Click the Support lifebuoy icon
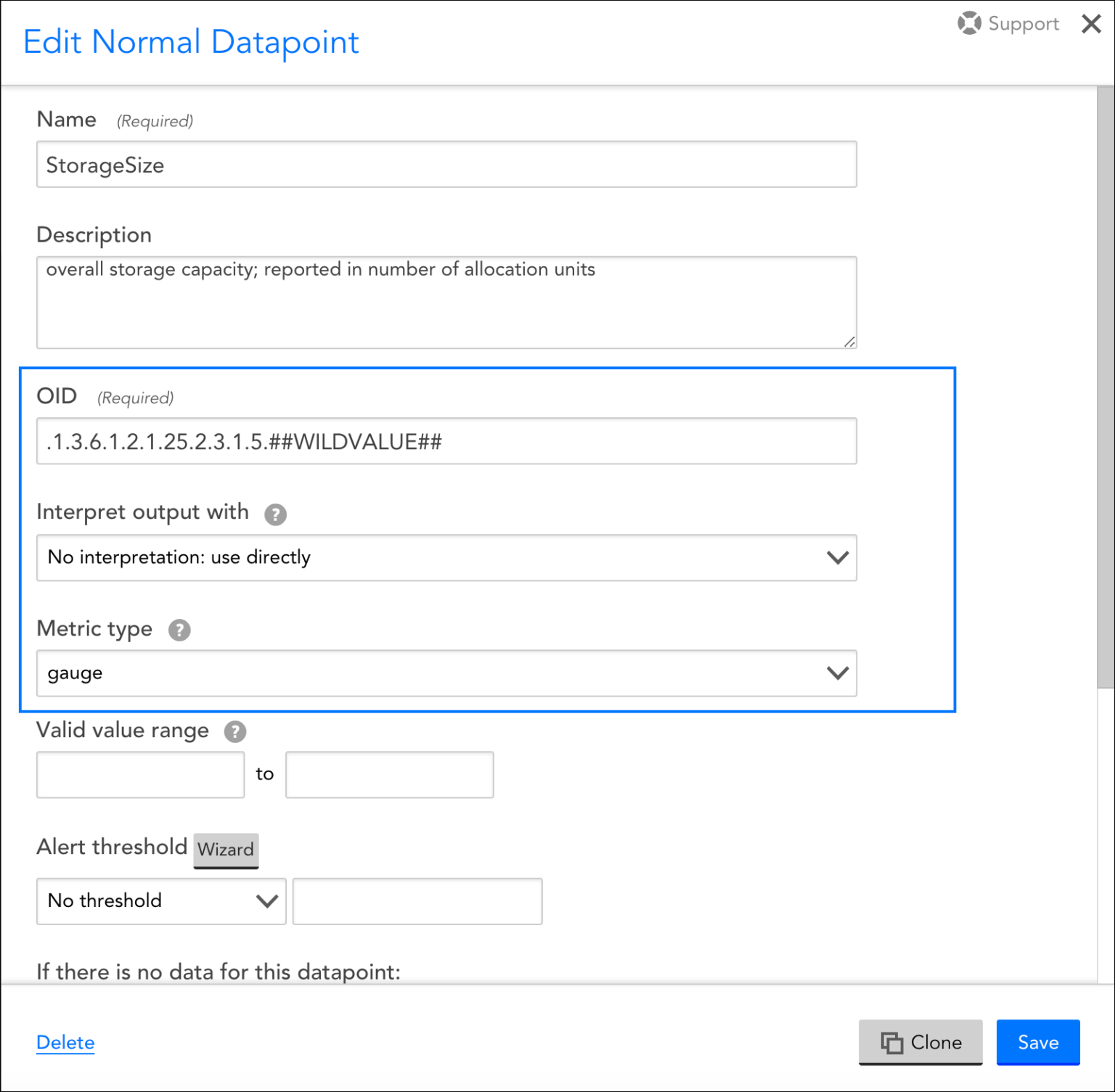 pos(968,23)
